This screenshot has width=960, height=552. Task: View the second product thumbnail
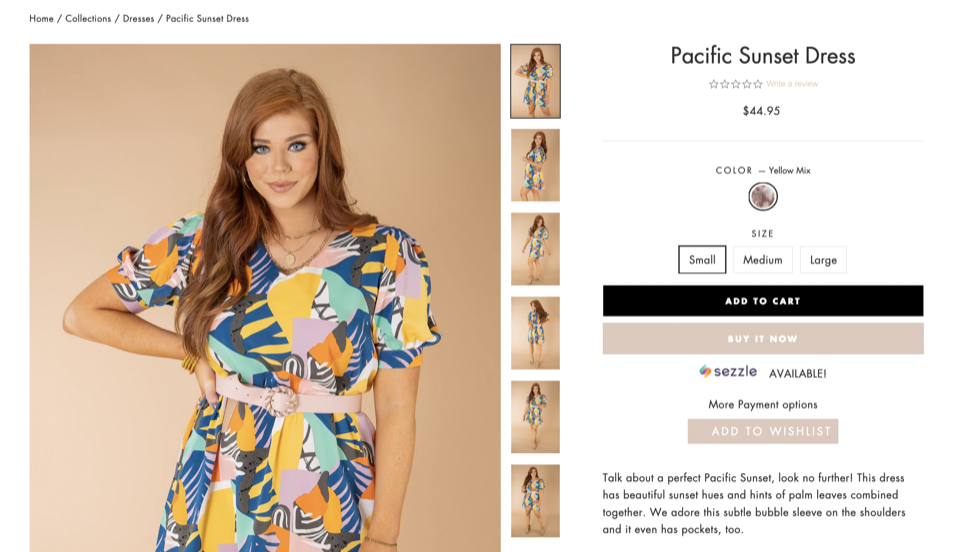tap(535, 165)
